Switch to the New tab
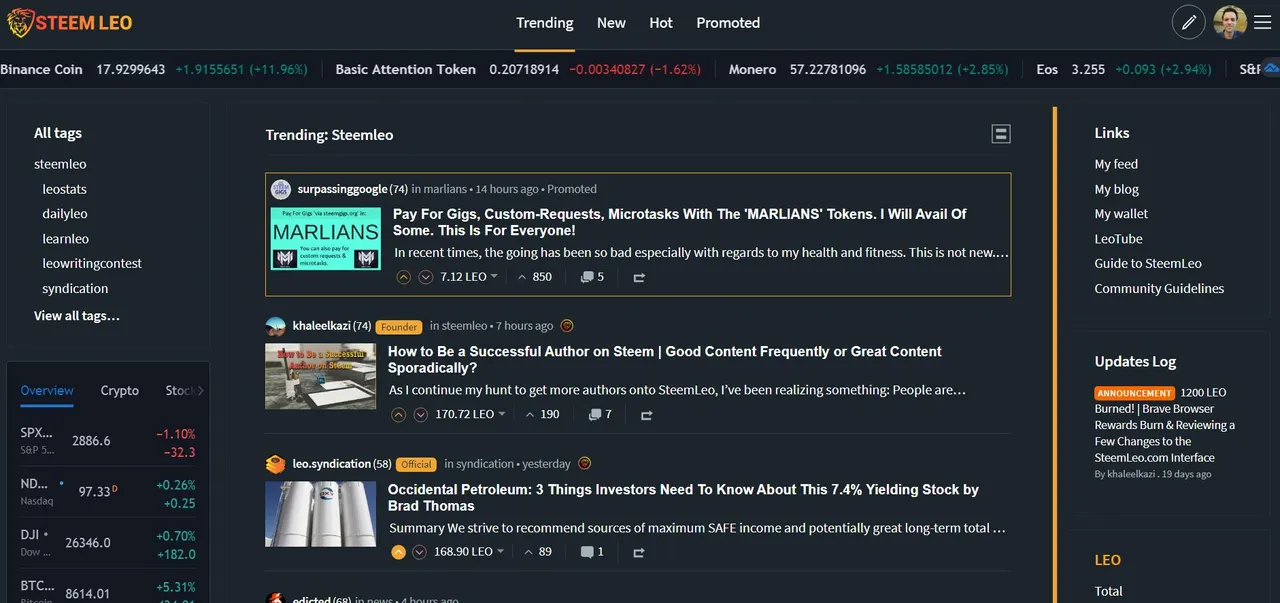The width and height of the screenshot is (1280, 603). click(x=611, y=23)
